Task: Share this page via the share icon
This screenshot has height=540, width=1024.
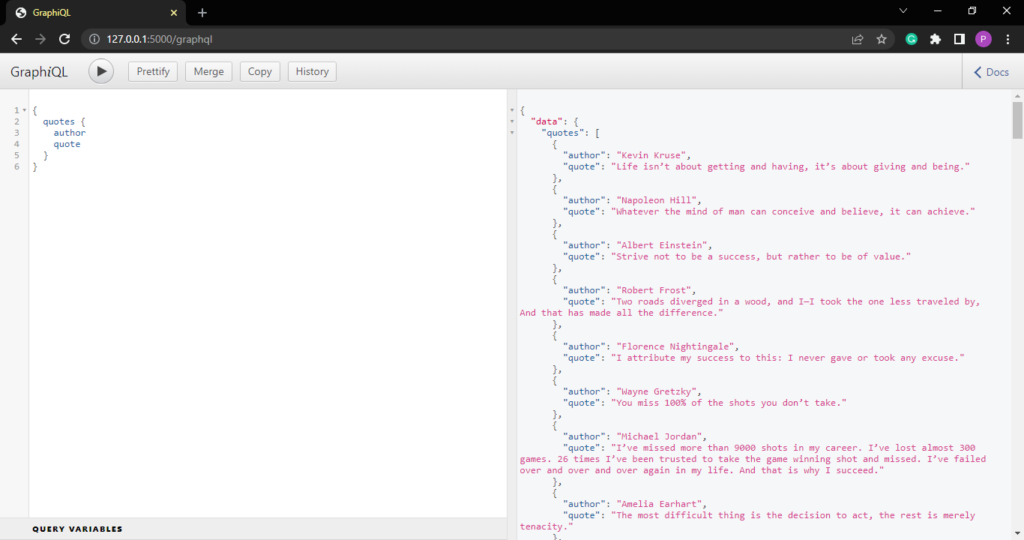Action: (857, 39)
